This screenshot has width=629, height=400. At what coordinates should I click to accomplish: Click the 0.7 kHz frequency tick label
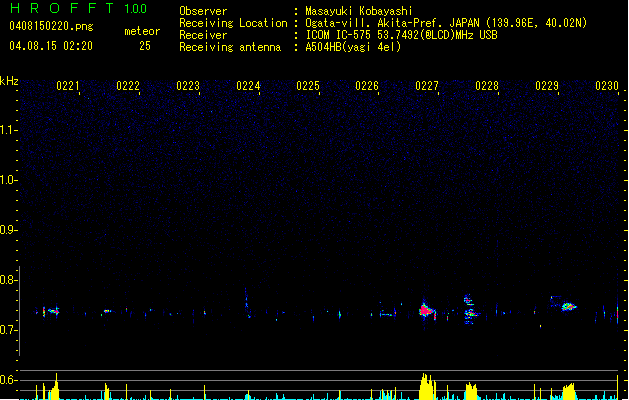(x=8, y=330)
